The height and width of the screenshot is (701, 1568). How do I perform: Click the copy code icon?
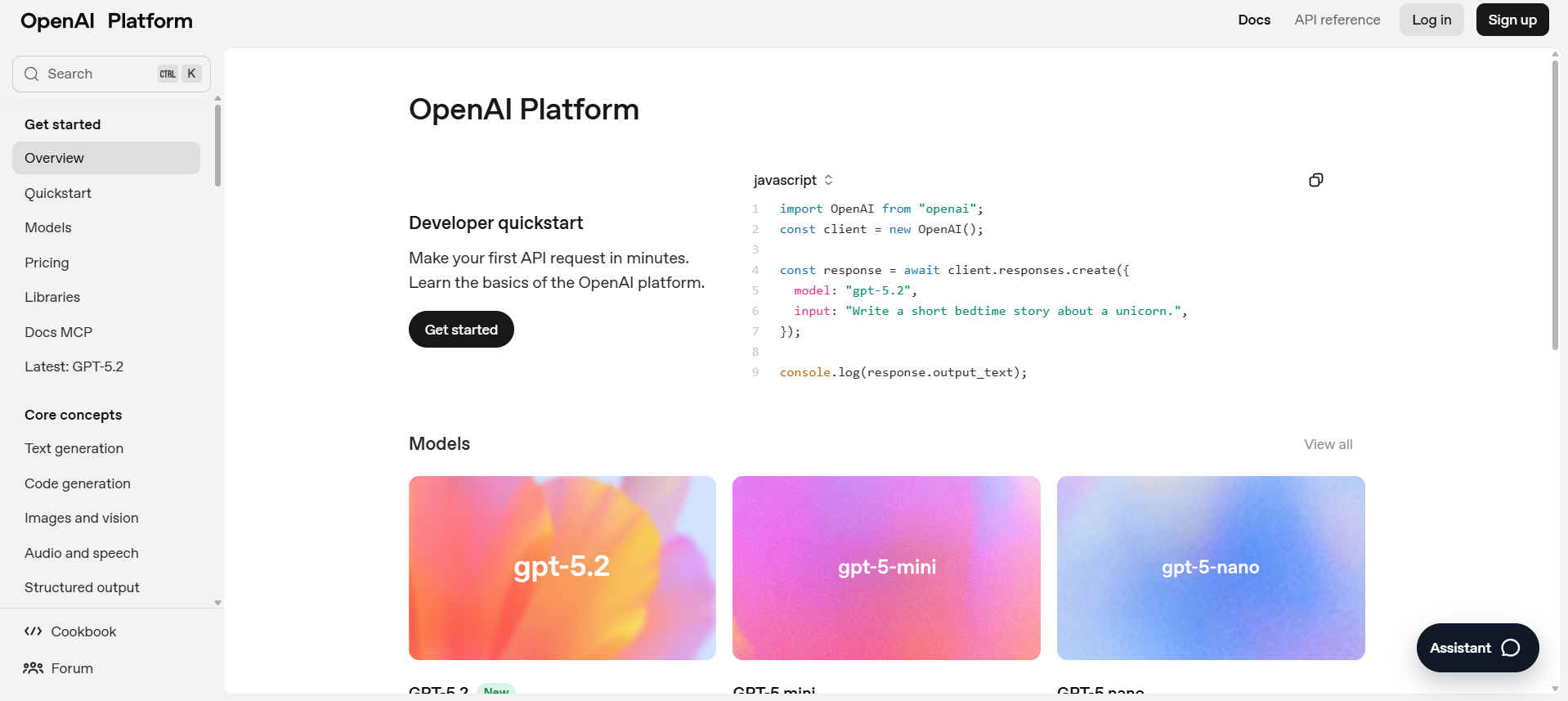click(1315, 180)
